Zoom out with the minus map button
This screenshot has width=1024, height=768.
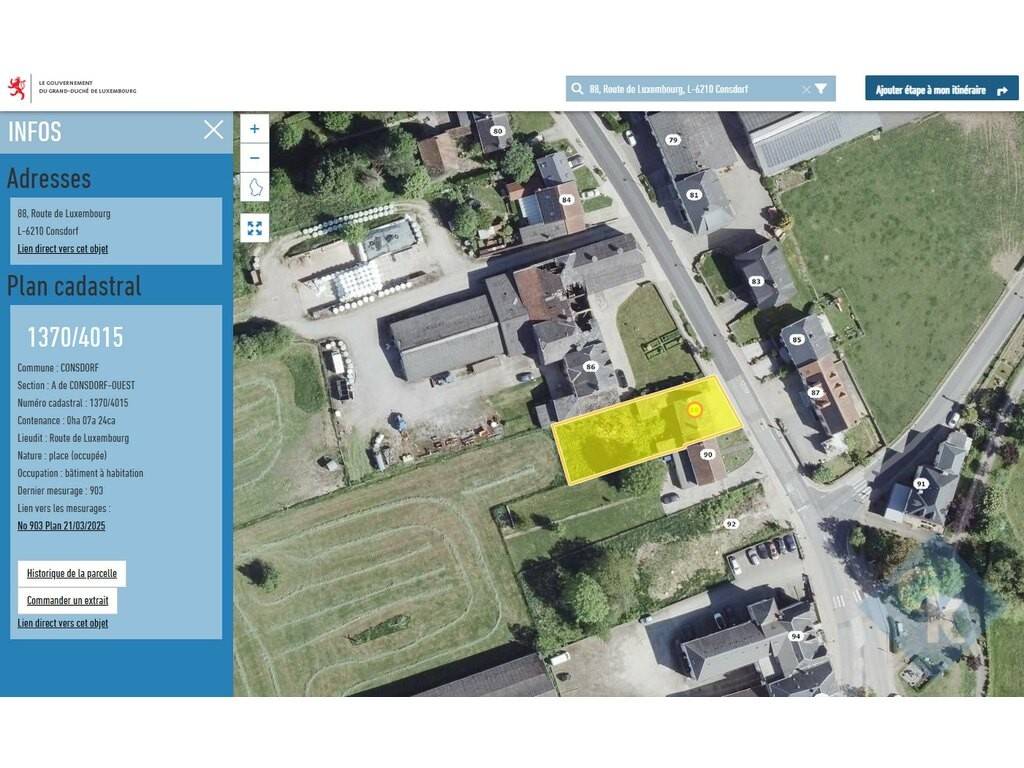[x=254, y=158]
